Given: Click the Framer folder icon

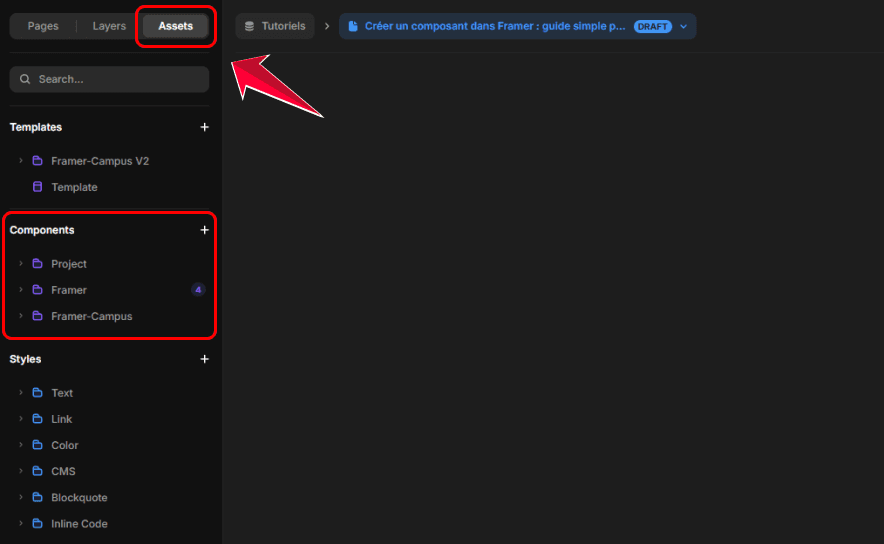Looking at the screenshot, I should (x=37, y=290).
